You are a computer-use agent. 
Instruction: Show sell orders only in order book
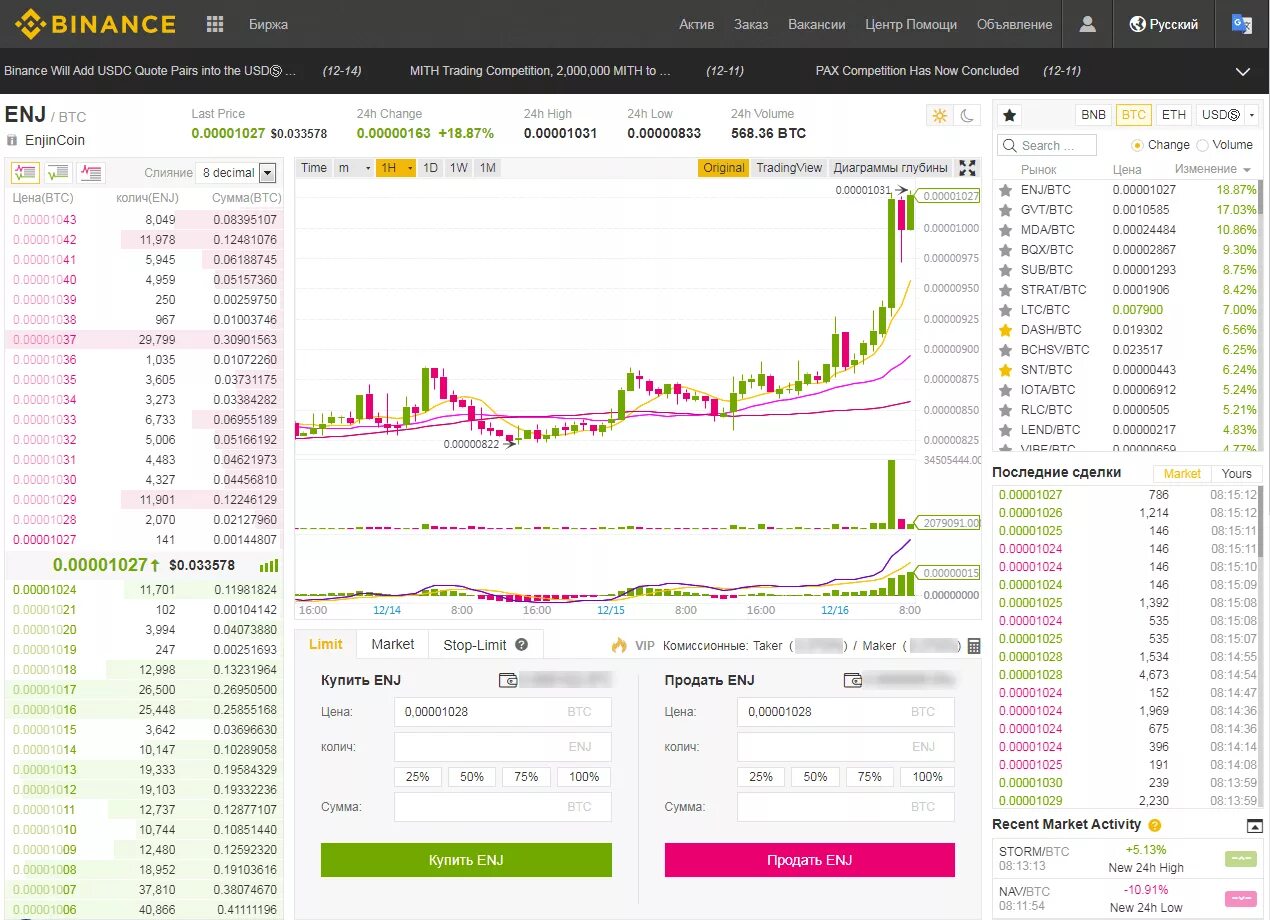(91, 172)
